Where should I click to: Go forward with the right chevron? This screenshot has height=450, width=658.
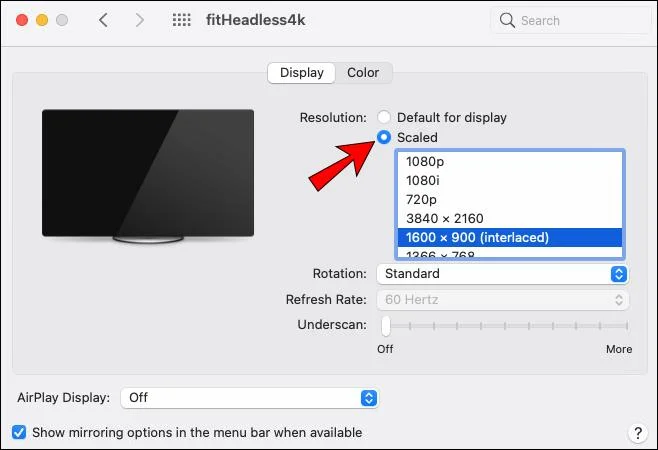140,20
